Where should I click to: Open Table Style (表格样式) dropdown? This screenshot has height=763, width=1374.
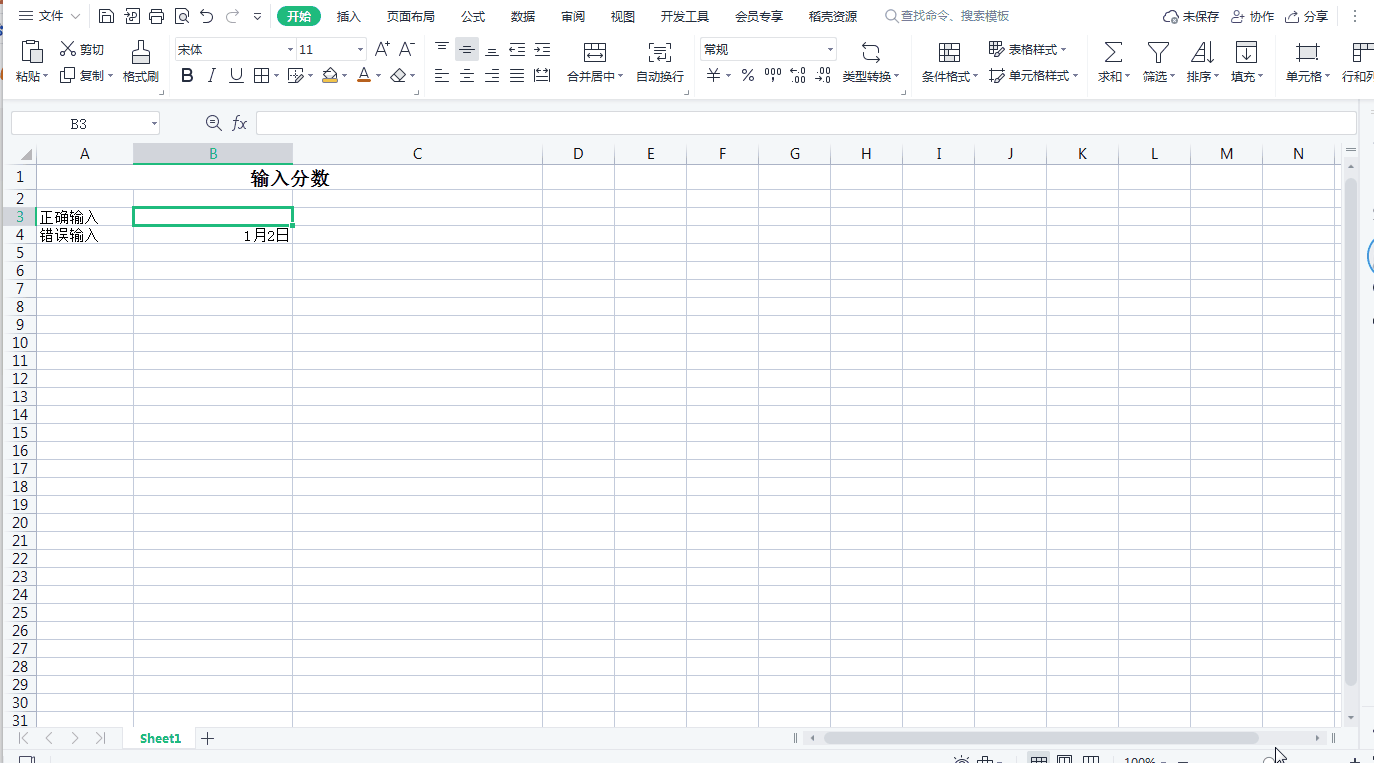coord(1027,49)
